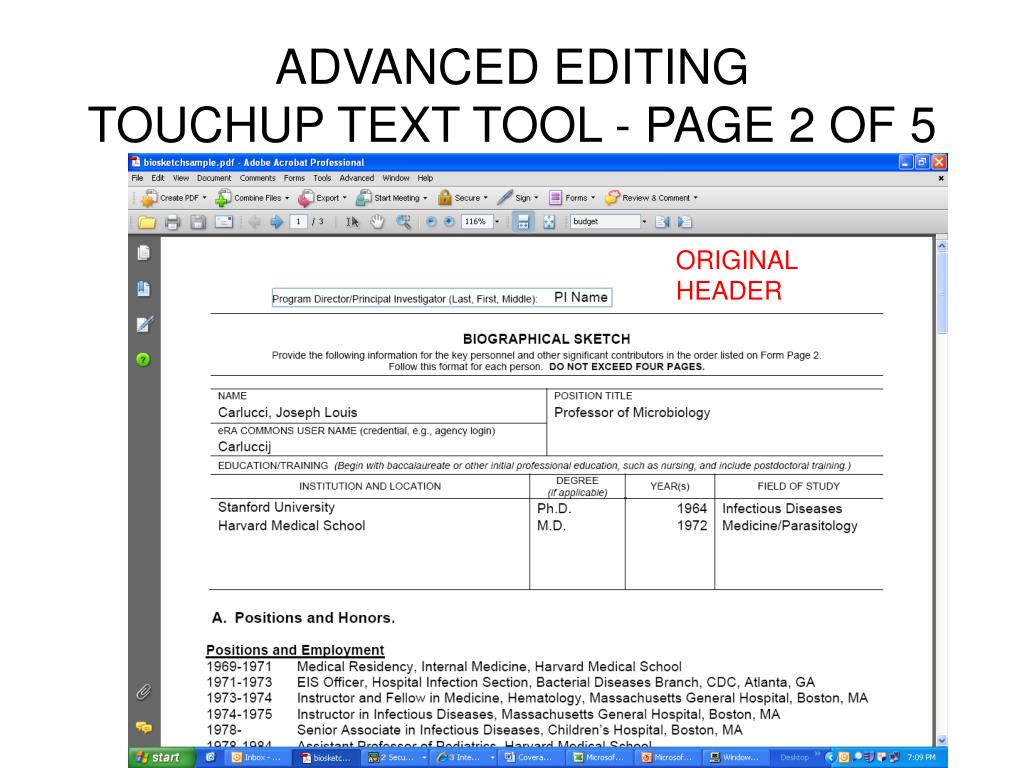Viewport: 1024px width, 768px height.
Task: Open the View menu
Action: coord(181,178)
